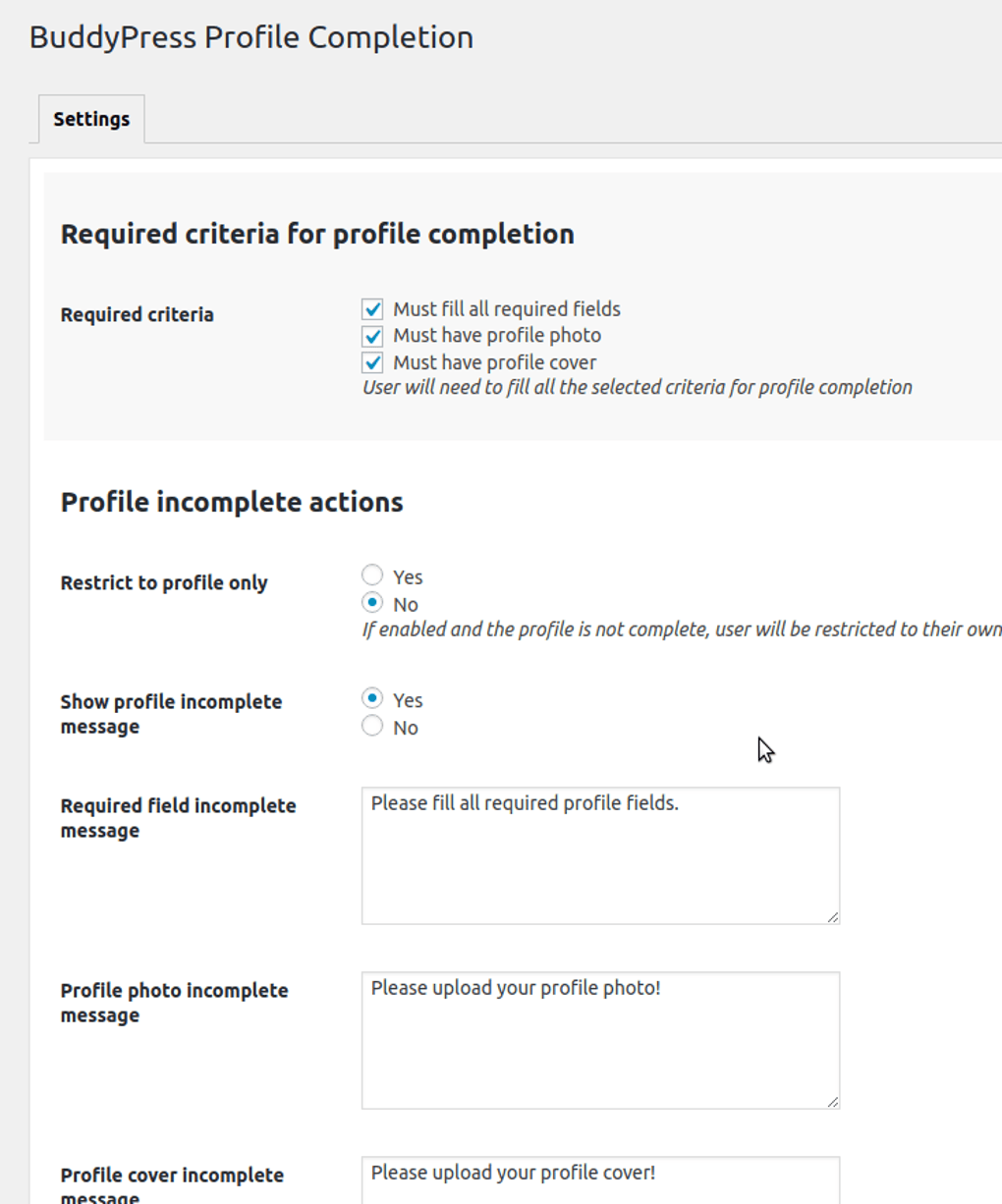Toggle 'Must have profile cover' checkbox
This screenshot has width=1002, height=1204.
pyautogui.click(x=374, y=362)
